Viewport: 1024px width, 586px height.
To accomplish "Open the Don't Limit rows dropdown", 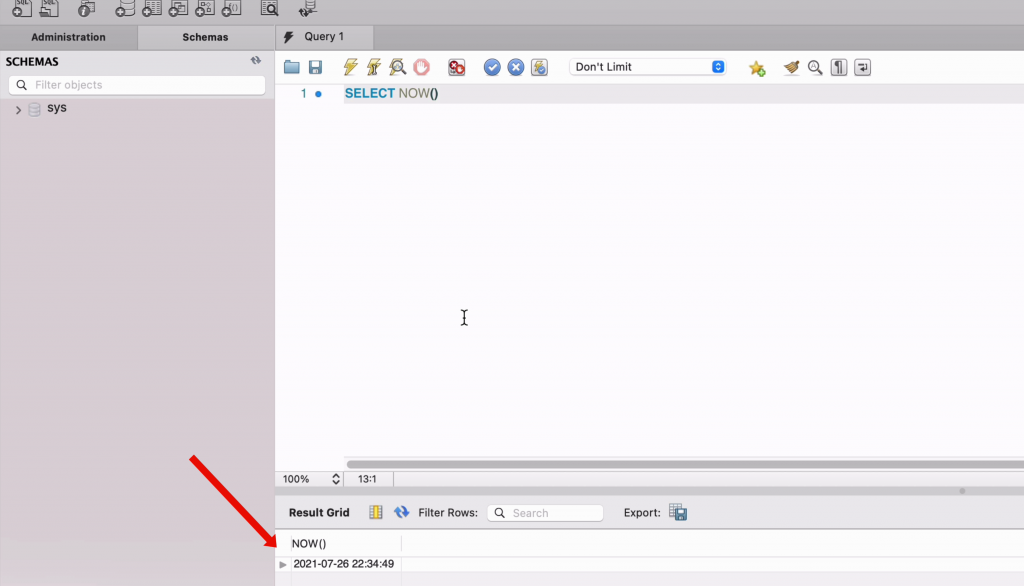I will click(x=647, y=67).
